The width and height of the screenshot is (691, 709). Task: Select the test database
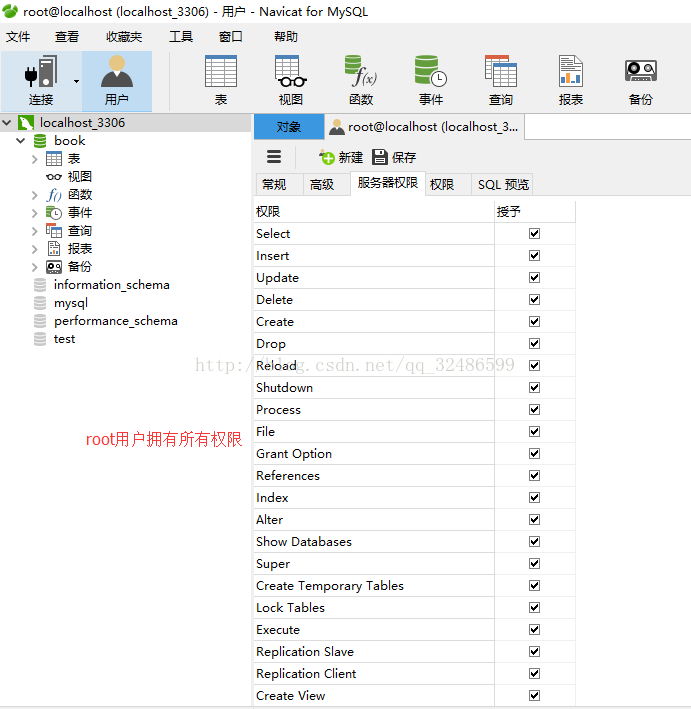pyautogui.click(x=64, y=339)
